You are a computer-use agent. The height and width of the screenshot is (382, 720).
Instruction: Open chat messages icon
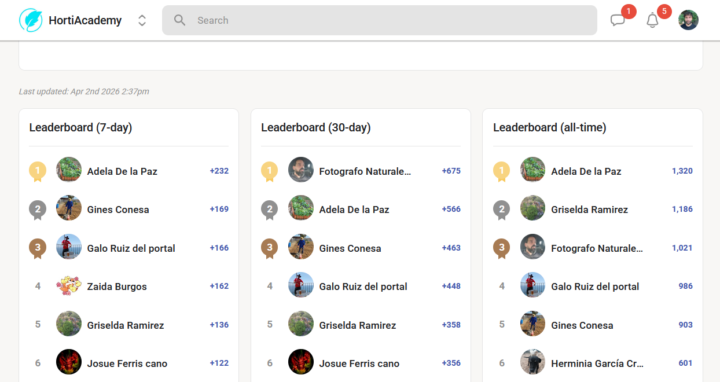coord(618,20)
